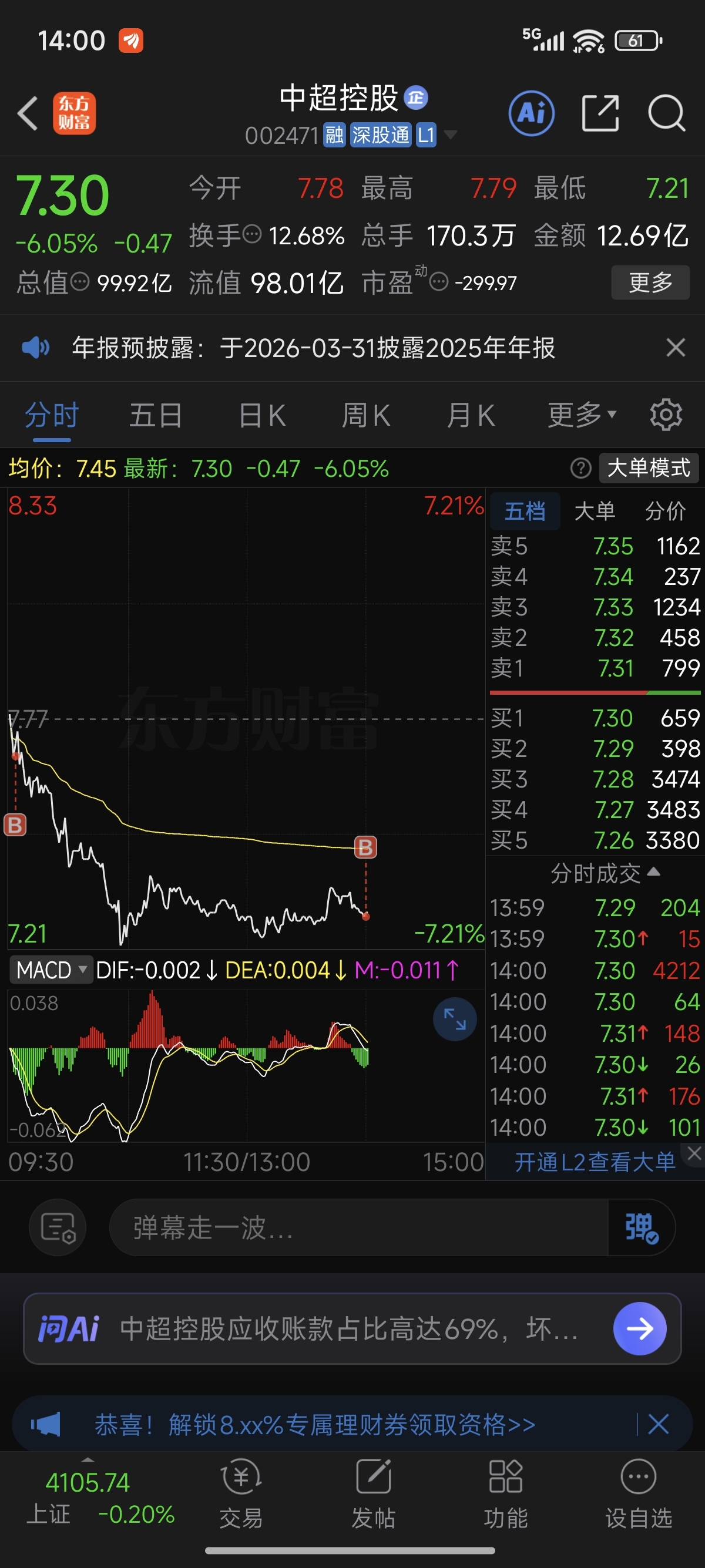Open chart settings gear icon
Image resolution: width=705 pixels, height=1568 pixels.
pyautogui.click(x=666, y=415)
